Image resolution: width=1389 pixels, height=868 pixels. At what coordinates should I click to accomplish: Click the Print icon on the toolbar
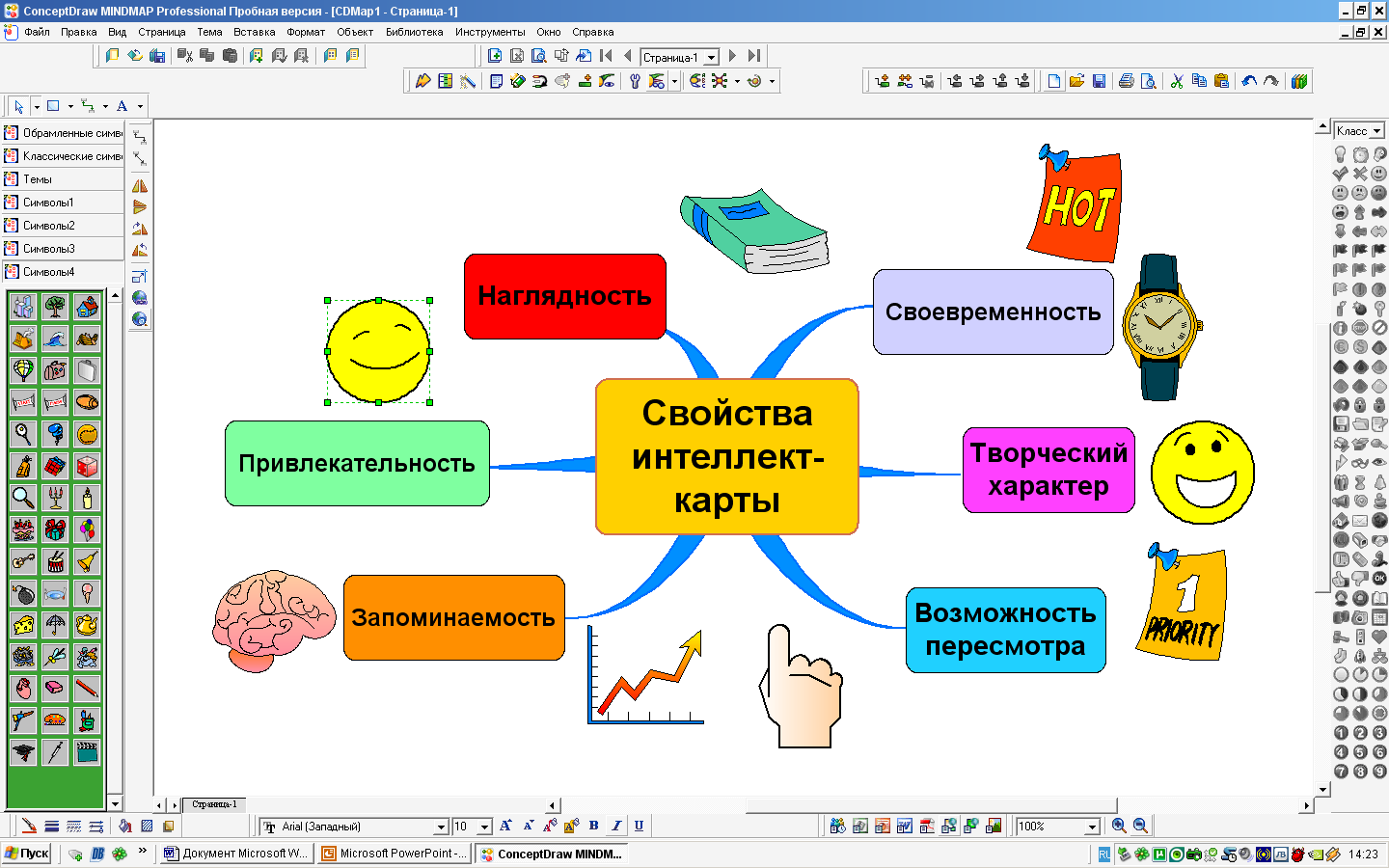[x=1126, y=81]
